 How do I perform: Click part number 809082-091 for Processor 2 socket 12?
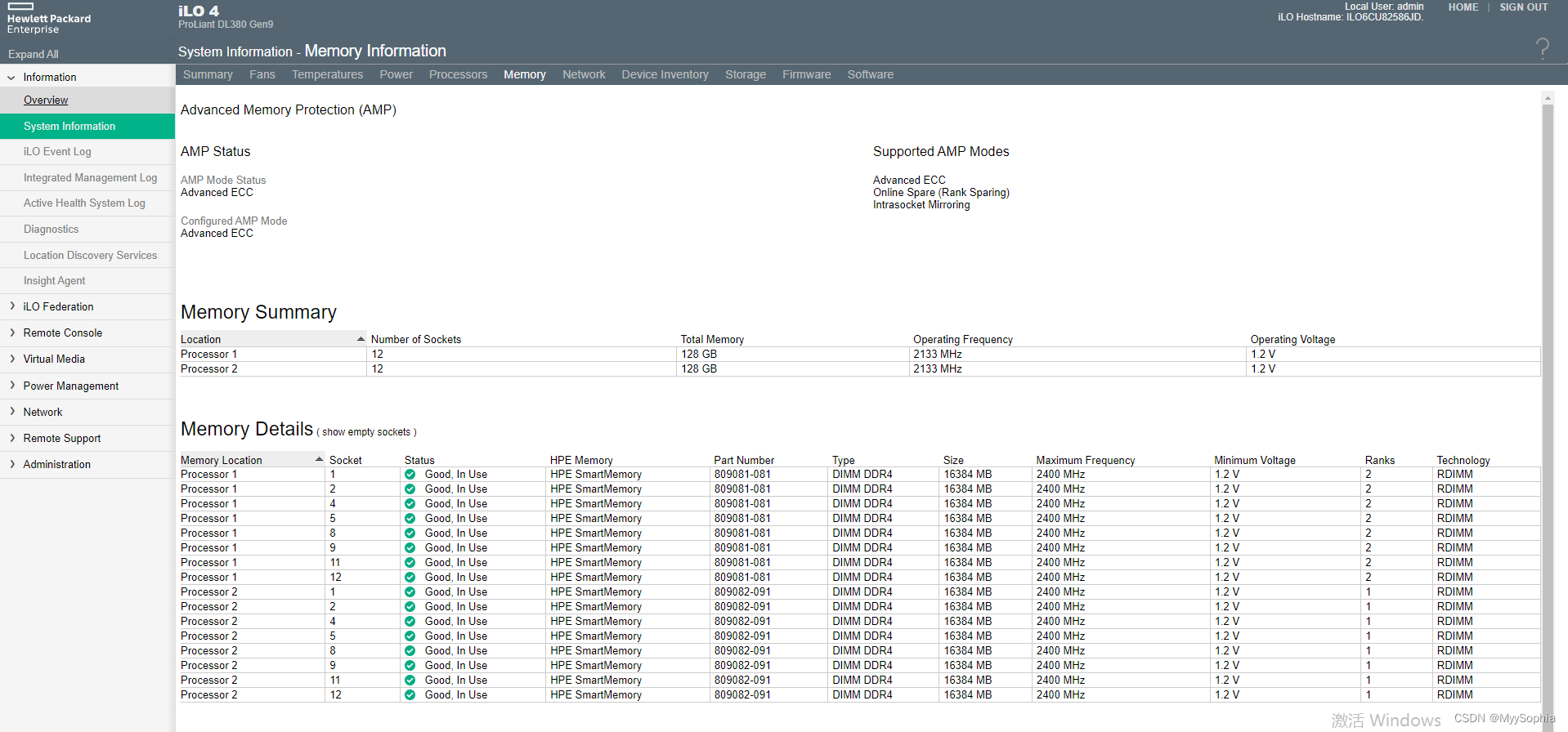pyautogui.click(x=742, y=695)
